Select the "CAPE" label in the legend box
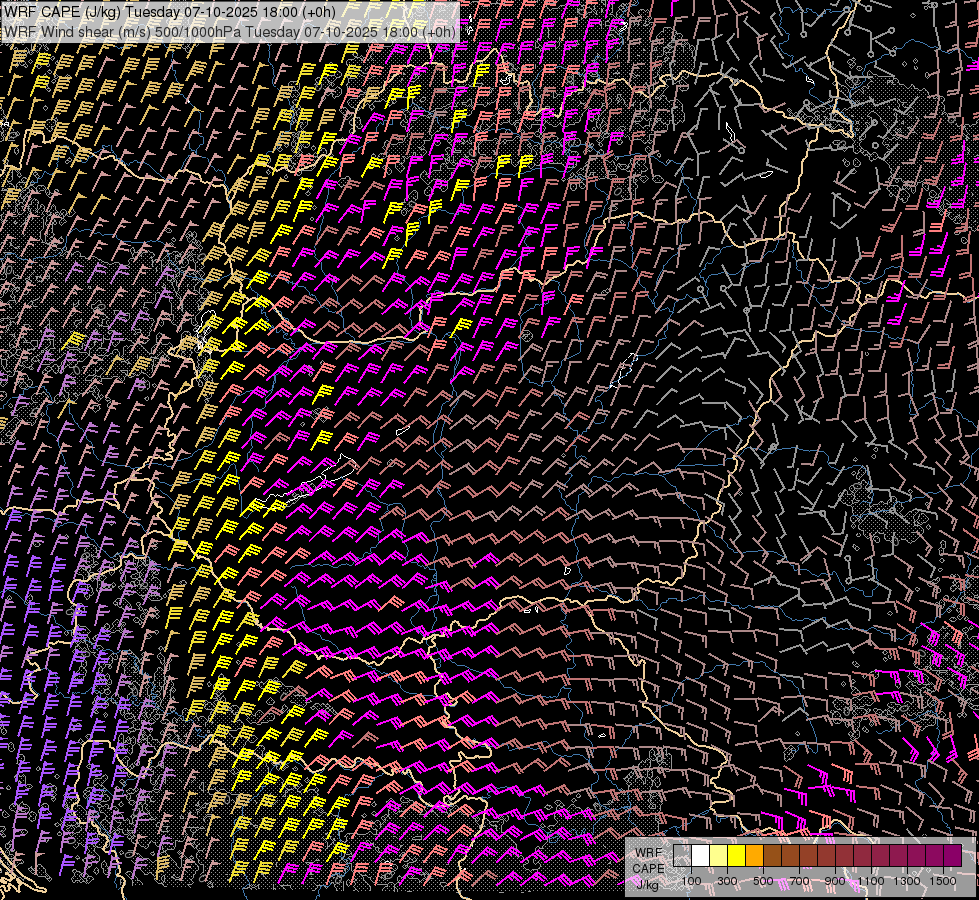Image resolution: width=979 pixels, height=900 pixels. pos(649,868)
